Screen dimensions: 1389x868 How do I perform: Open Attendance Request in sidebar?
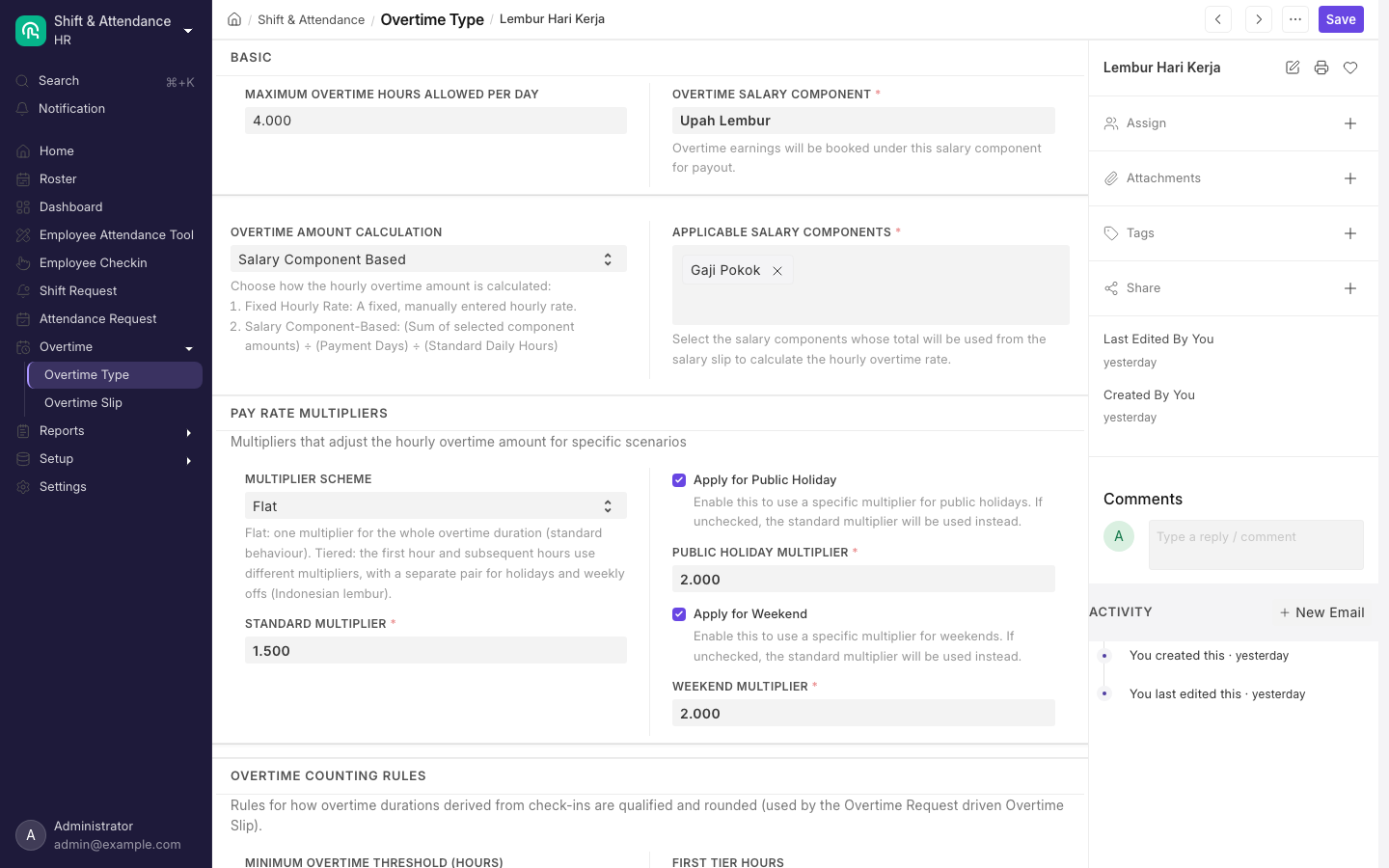(x=106, y=319)
